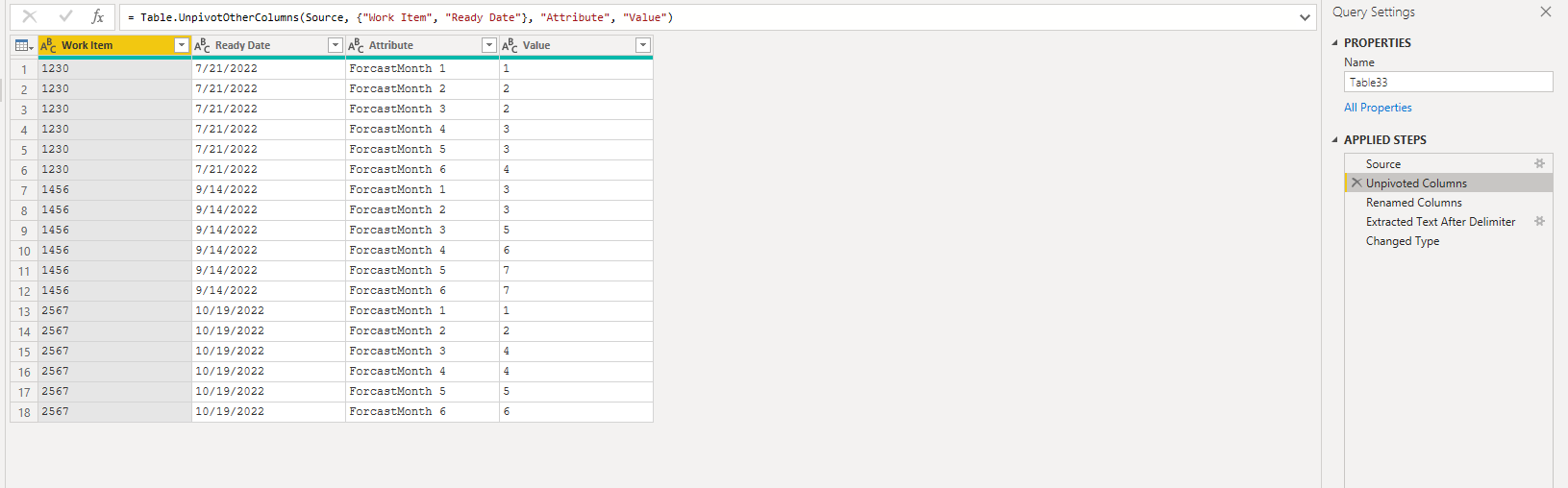This screenshot has height=488, width=1568.
Task: Click Ready Date 9/14/2022 in row 9
Action: pyautogui.click(x=268, y=231)
